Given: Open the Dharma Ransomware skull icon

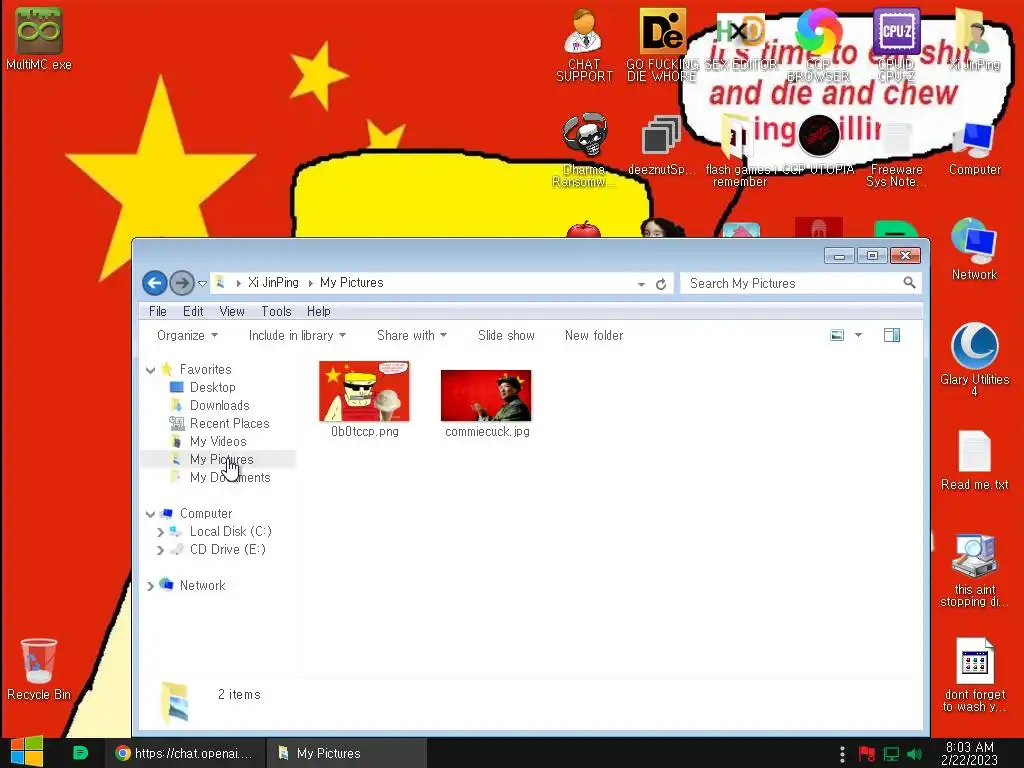Looking at the screenshot, I should (x=584, y=150).
